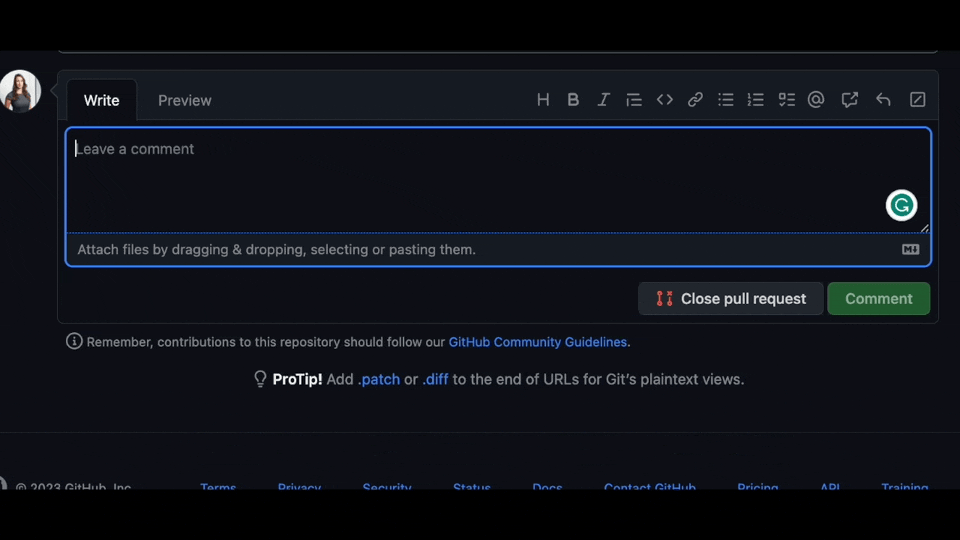Toggle bold text formatting

pos(573,100)
